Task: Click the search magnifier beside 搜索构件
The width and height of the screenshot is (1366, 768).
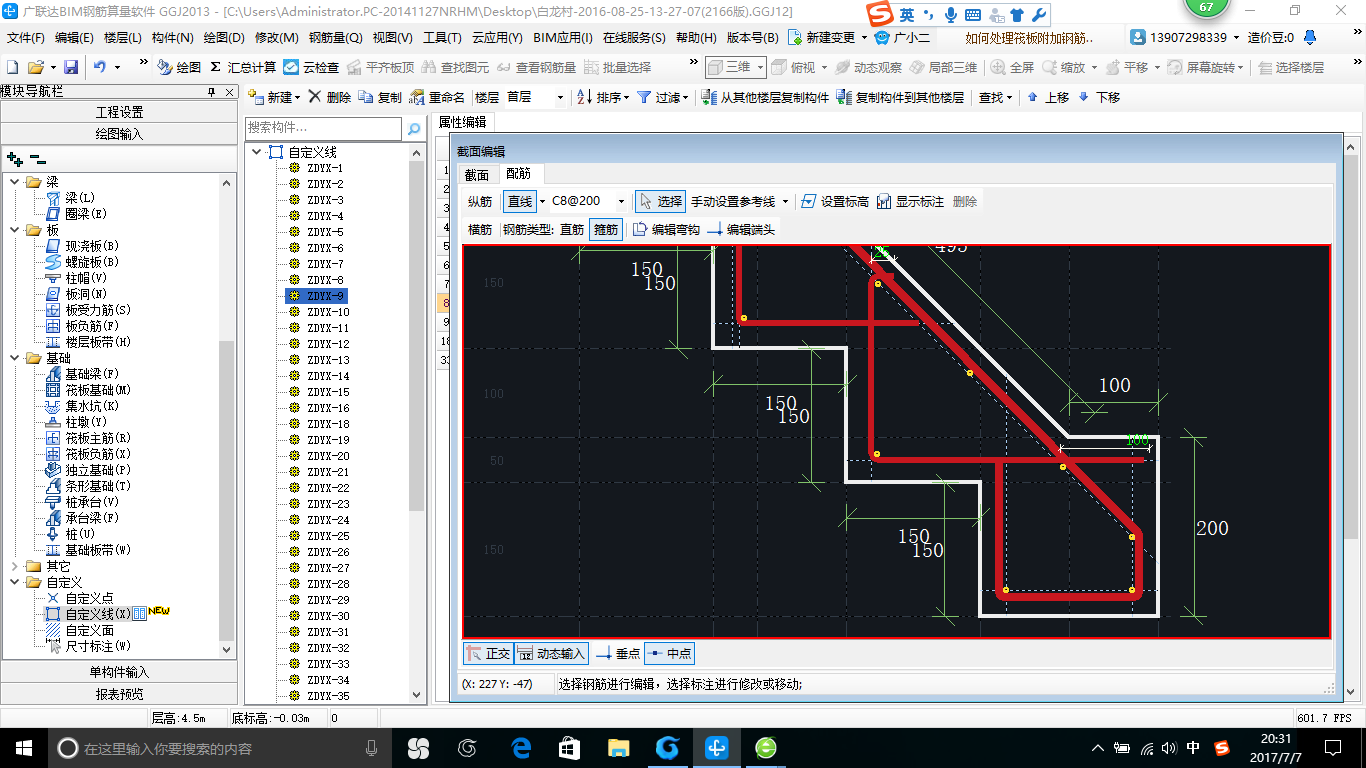Action: click(414, 129)
